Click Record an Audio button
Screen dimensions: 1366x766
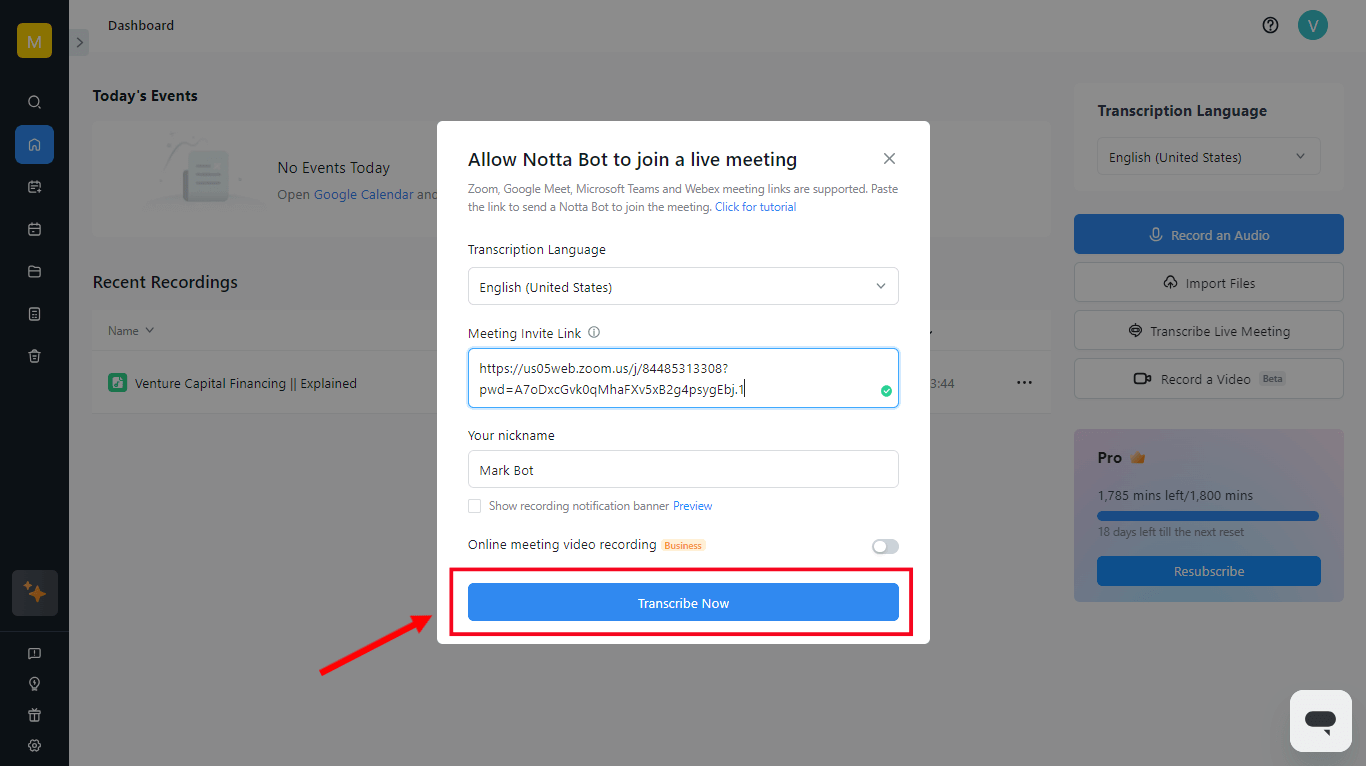tap(1209, 234)
